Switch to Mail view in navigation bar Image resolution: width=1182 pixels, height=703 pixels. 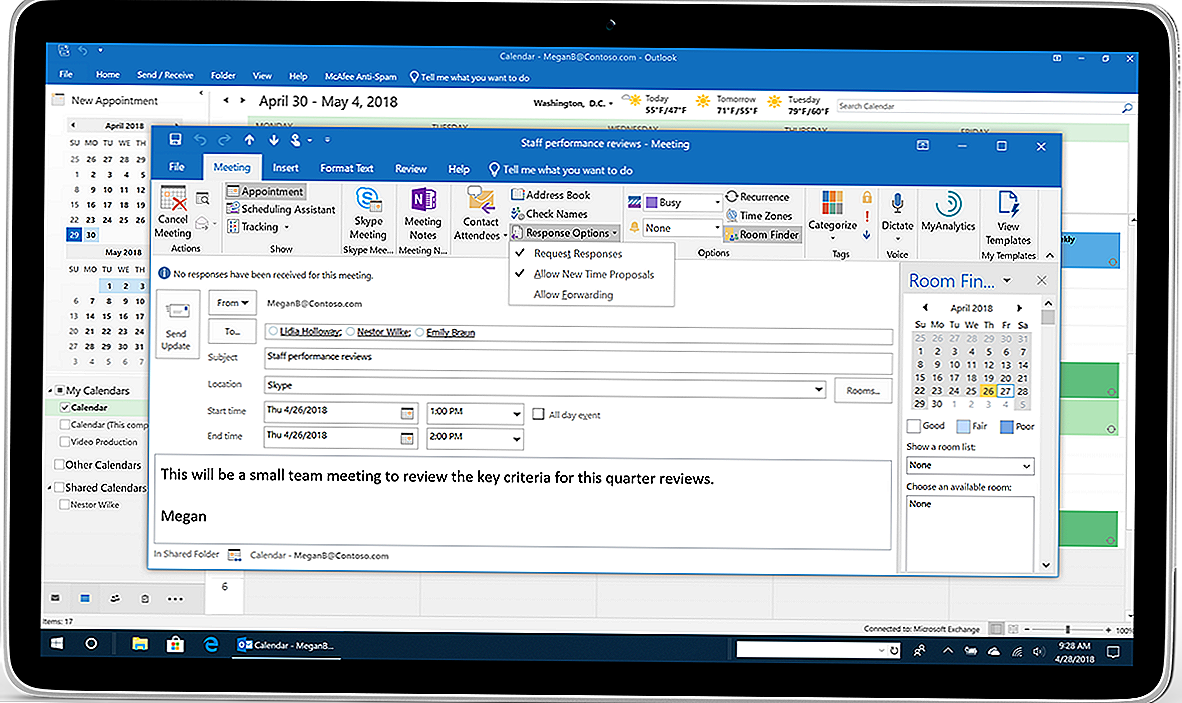click(x=55, y=598)
